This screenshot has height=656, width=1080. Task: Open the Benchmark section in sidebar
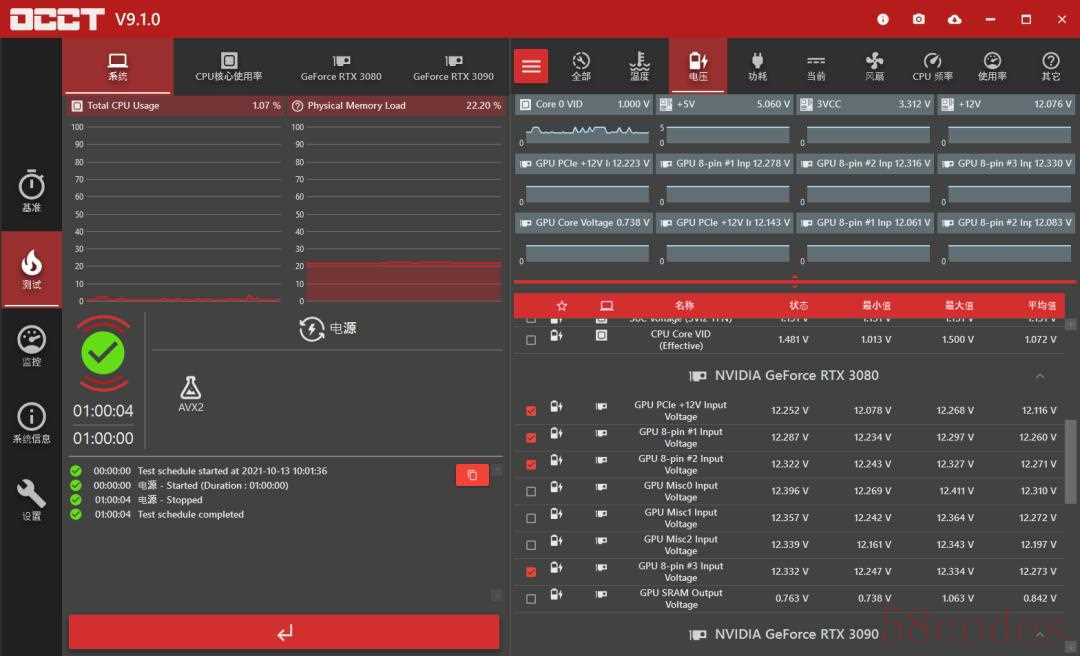31,191
